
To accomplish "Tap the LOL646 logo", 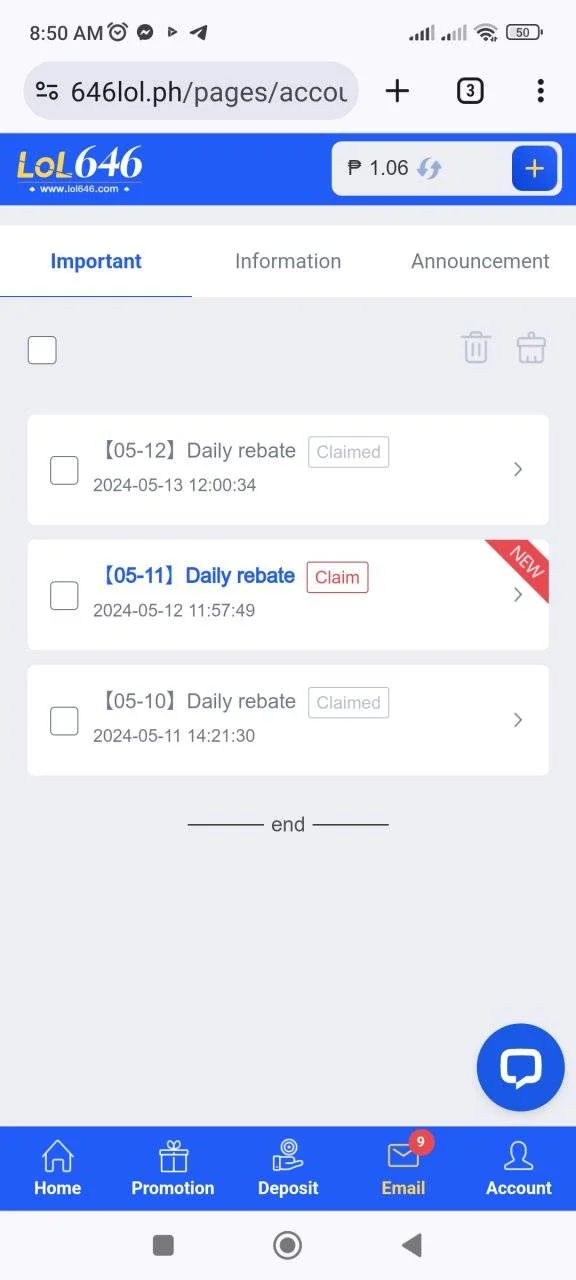I will [80, 169].
